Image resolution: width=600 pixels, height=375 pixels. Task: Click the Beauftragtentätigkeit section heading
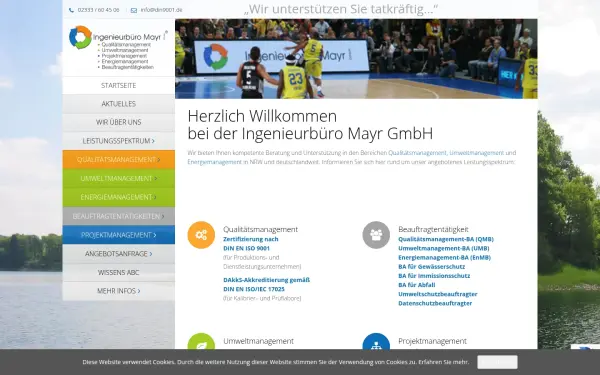pos(433,229)
